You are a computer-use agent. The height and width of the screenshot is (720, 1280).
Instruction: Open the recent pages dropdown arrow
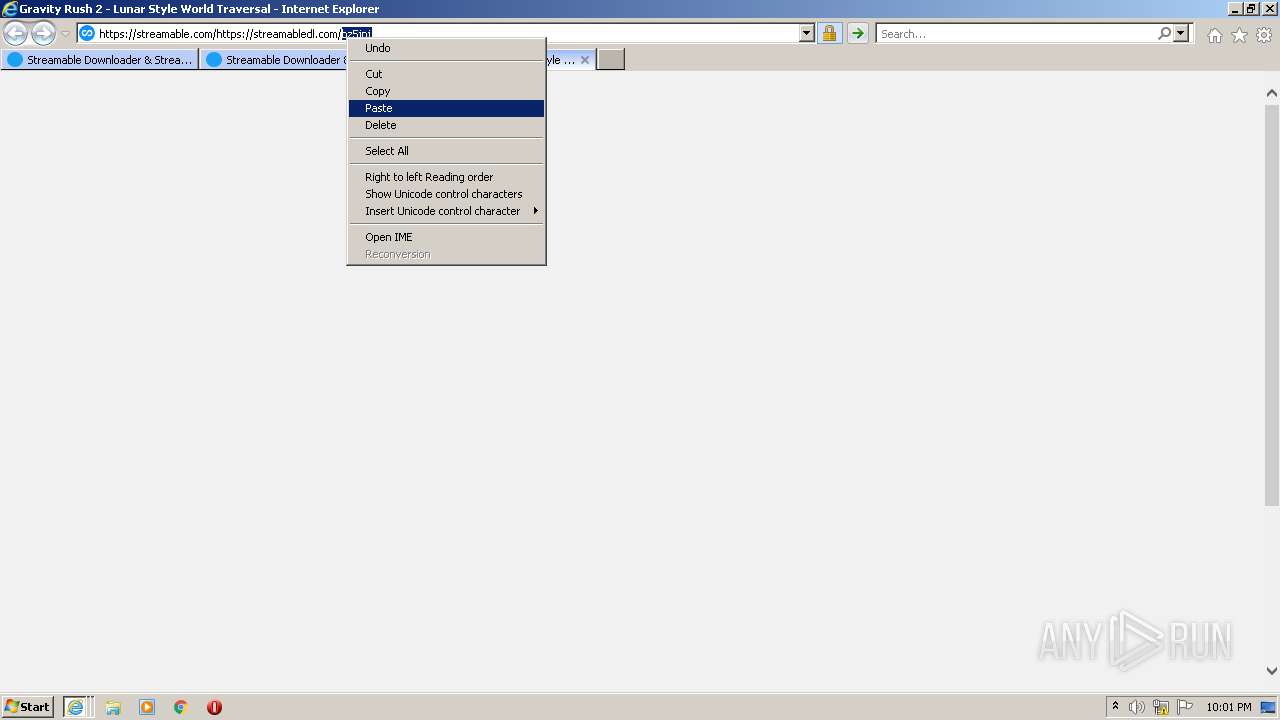click(x=65, y=34)
